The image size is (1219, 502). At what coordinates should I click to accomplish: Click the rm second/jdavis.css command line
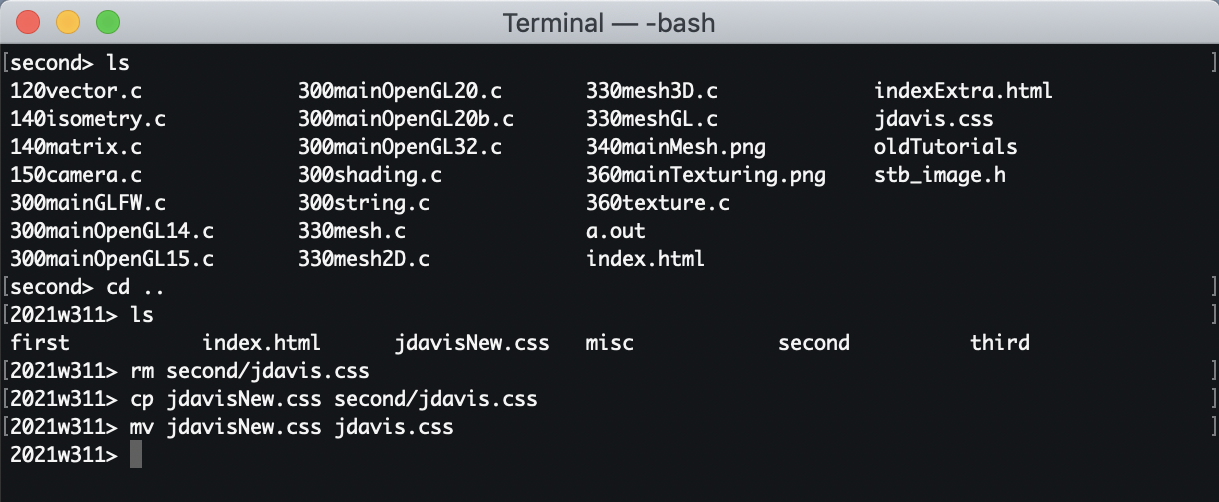tap(250, 371)
